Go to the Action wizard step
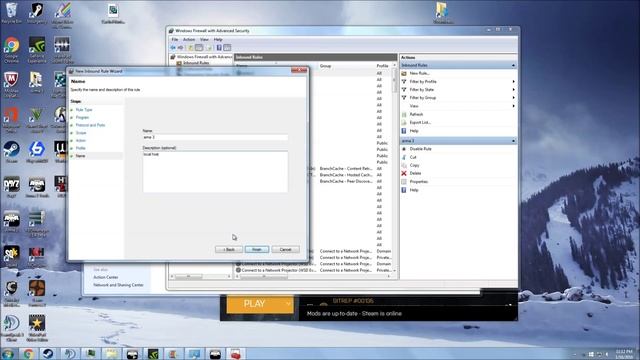 [x=80, y=141]
